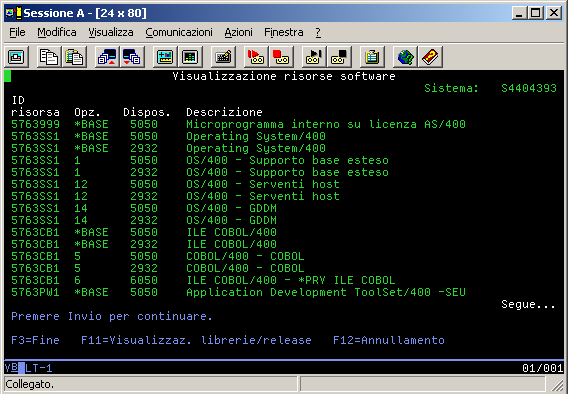Click 'Premere Invio per continuare.' message
The height and width of the screenshot is (394, 568).
click(112, 316)
